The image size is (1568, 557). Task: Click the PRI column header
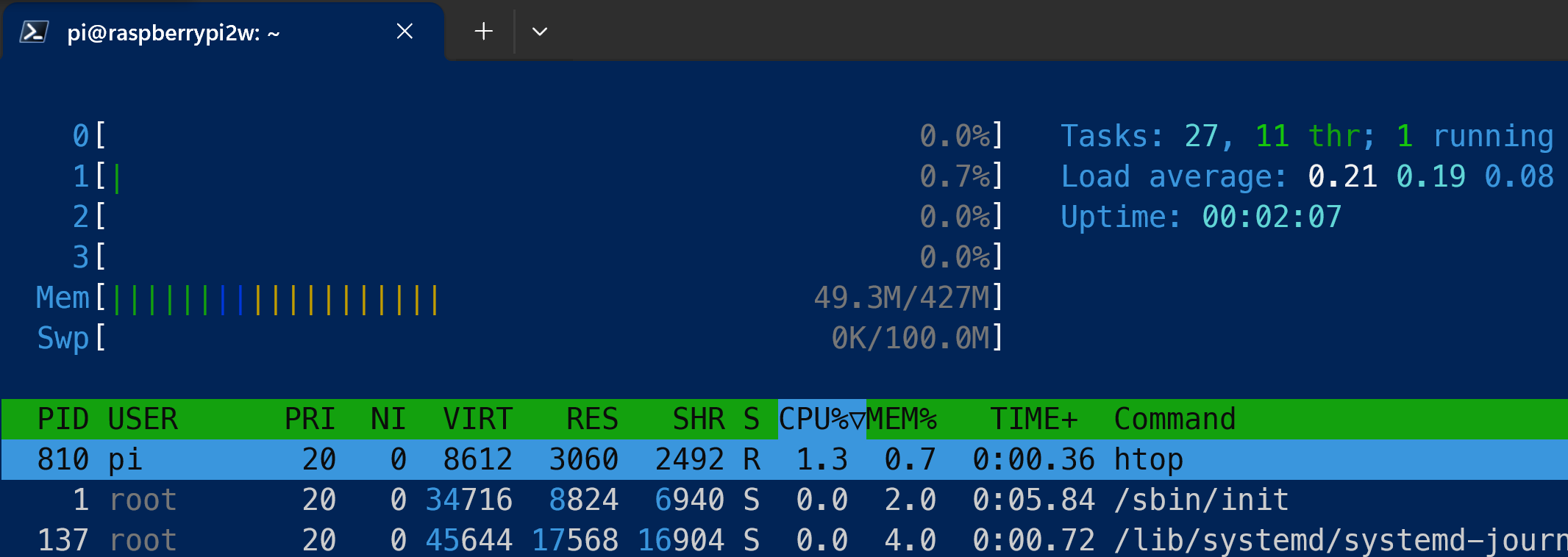(x=310, y=419)
